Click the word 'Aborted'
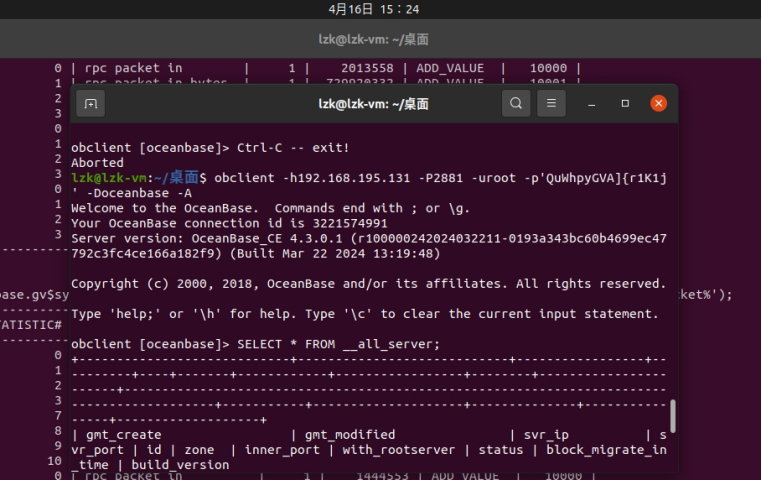762x480 pixels. (x=97, y=163)
